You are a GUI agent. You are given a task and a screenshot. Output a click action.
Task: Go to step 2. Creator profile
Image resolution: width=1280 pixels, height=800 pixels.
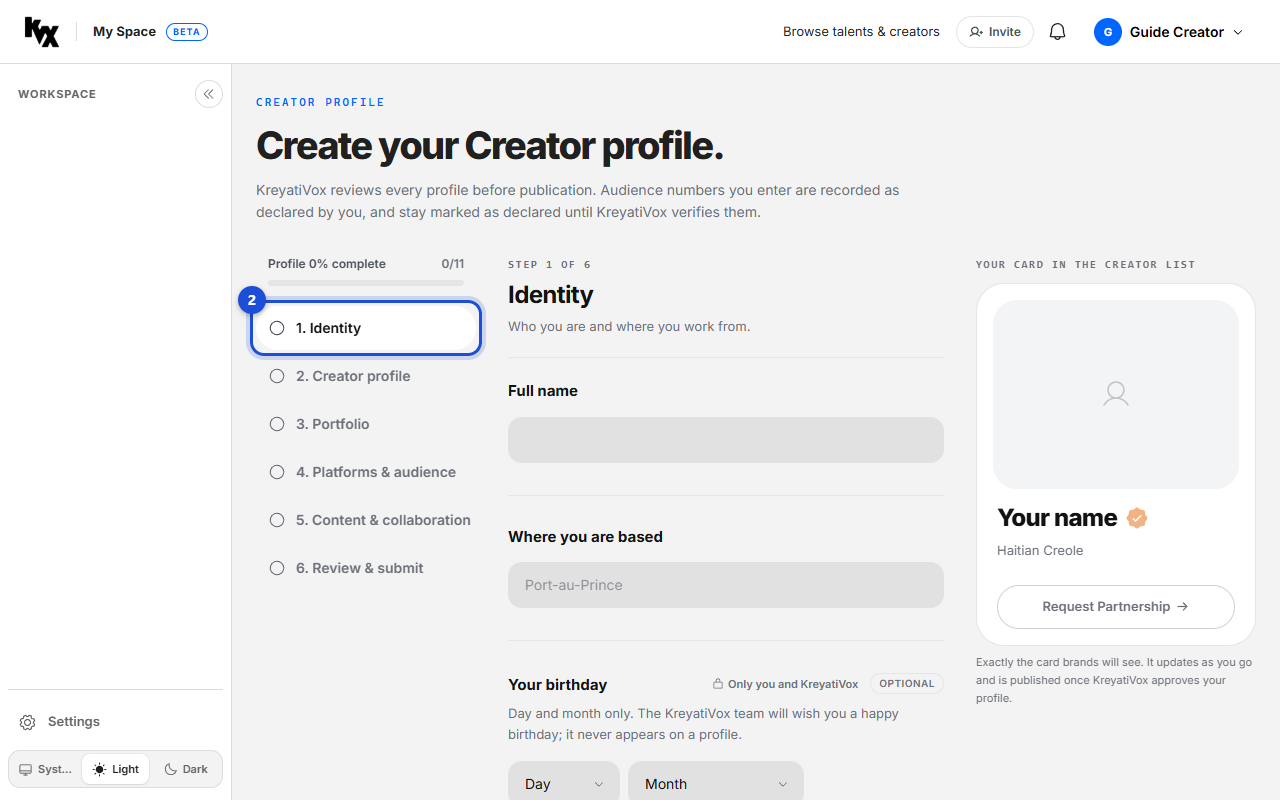click(366, 376)
